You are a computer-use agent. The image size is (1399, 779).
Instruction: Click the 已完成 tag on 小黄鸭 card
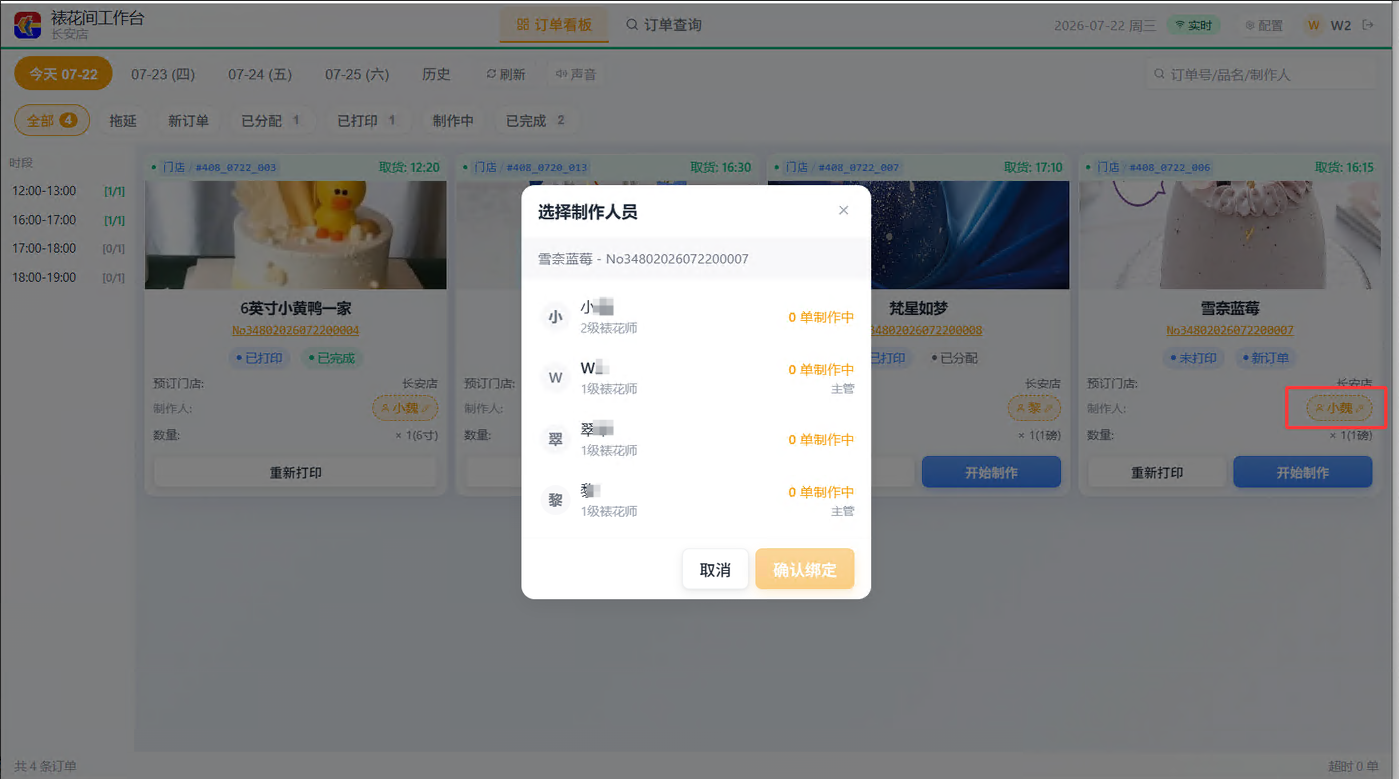pyautogui.click(x=334, y=357)
